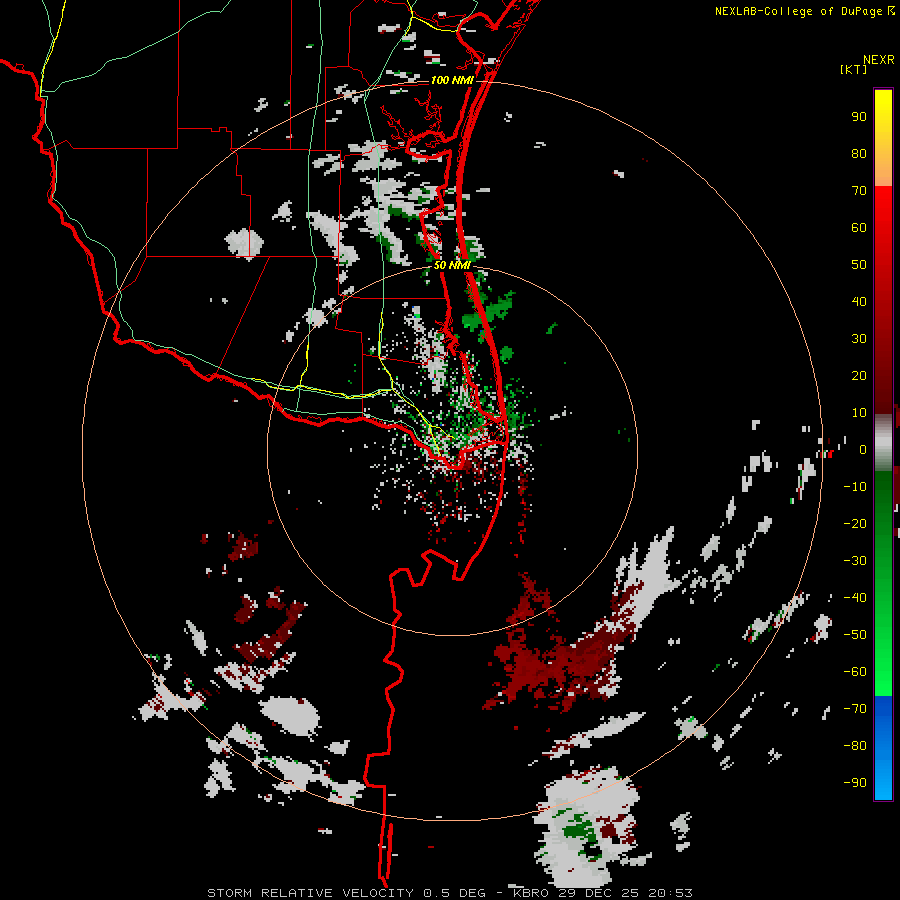
Task: Click the -20 value on velocity scale
Action: tap(855, 523)
